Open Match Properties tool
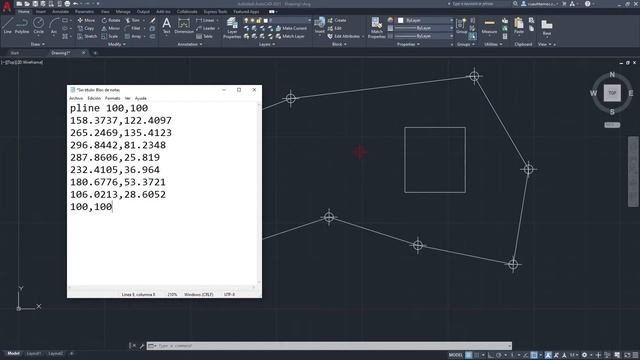Screen dimensions: 640x360 point(376,28)
